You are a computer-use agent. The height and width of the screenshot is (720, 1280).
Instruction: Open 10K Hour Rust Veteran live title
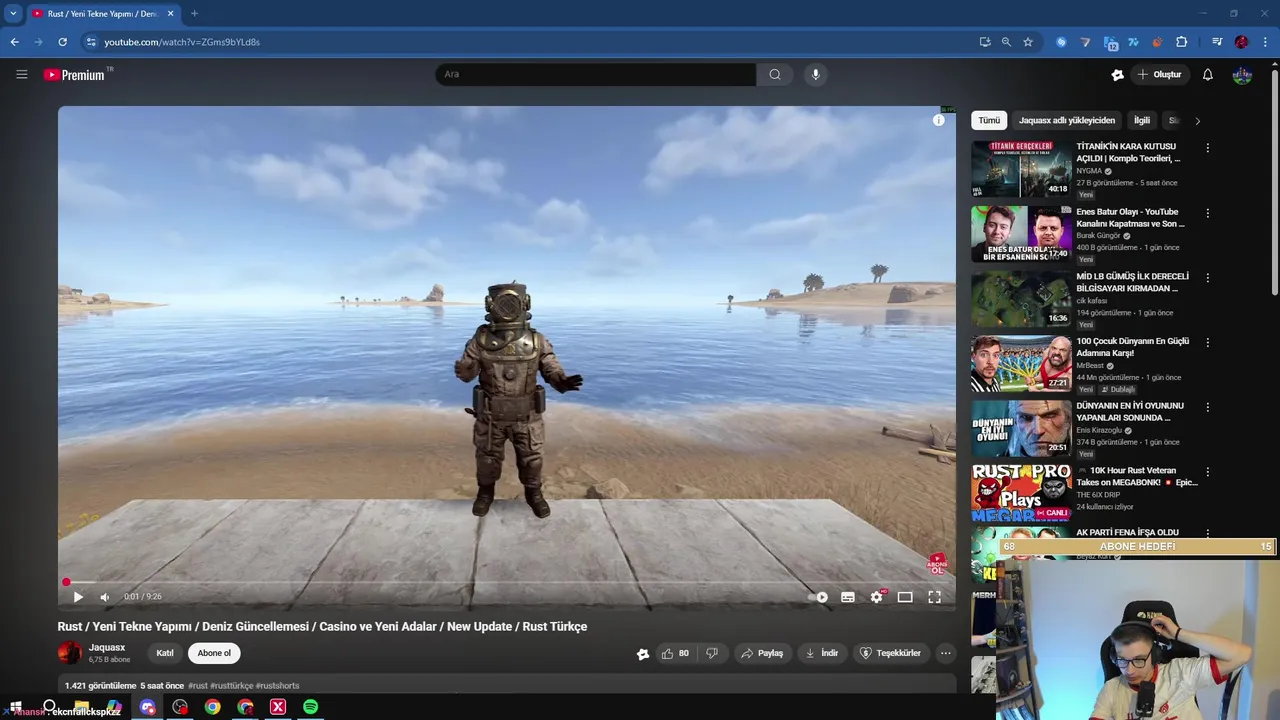1137,476
